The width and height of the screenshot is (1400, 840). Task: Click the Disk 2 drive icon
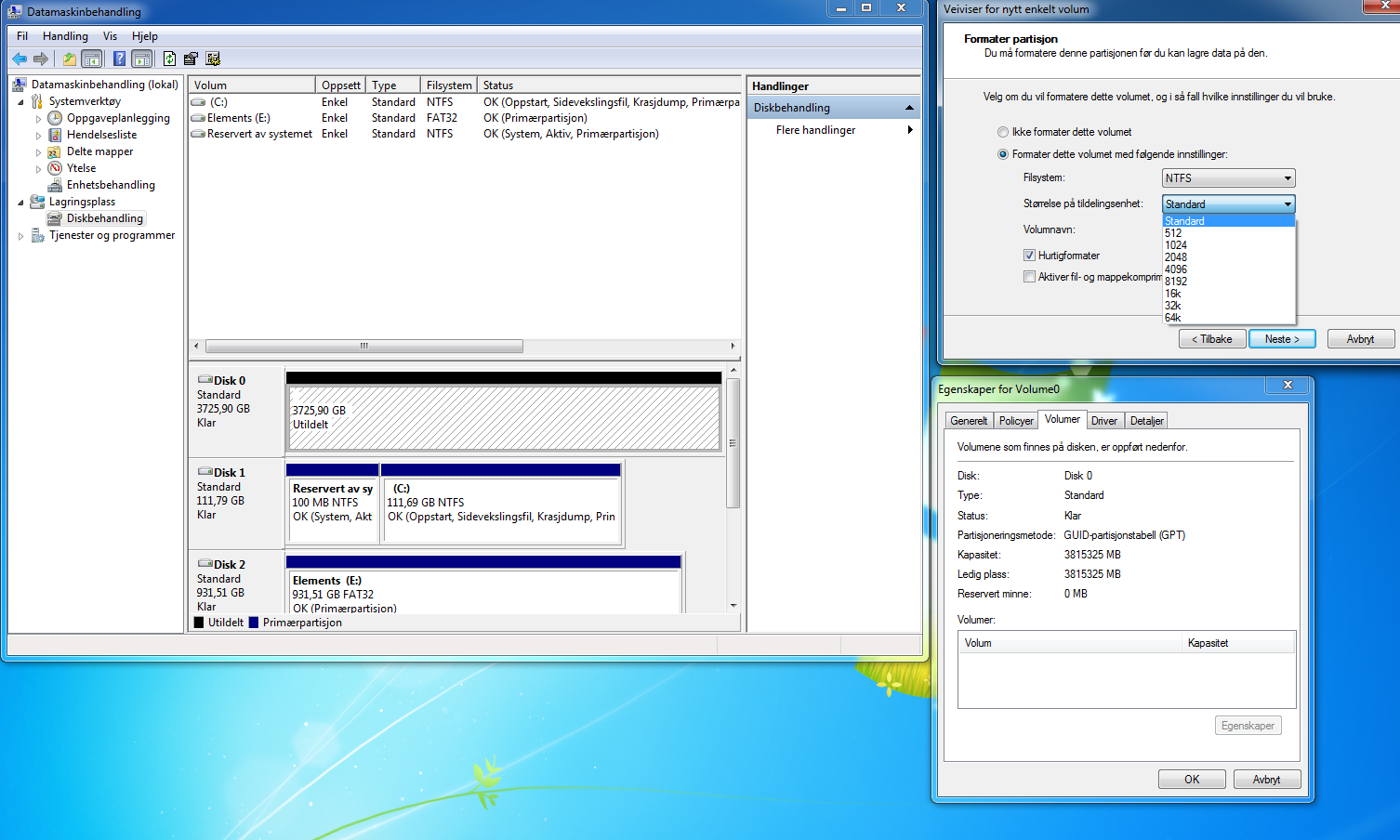click(205, 564)
